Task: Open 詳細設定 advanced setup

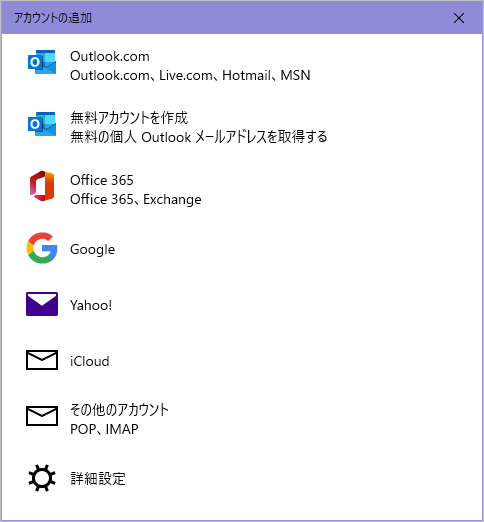Action: point(98,479)
